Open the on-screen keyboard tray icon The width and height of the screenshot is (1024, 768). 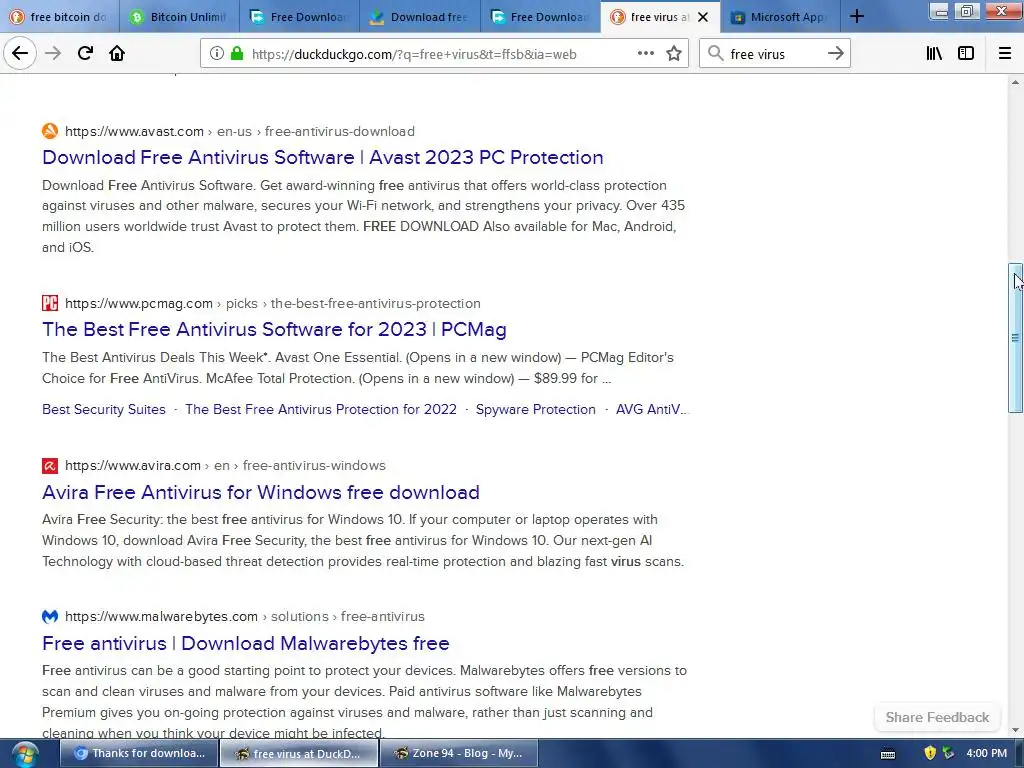(x=888, y=754)
